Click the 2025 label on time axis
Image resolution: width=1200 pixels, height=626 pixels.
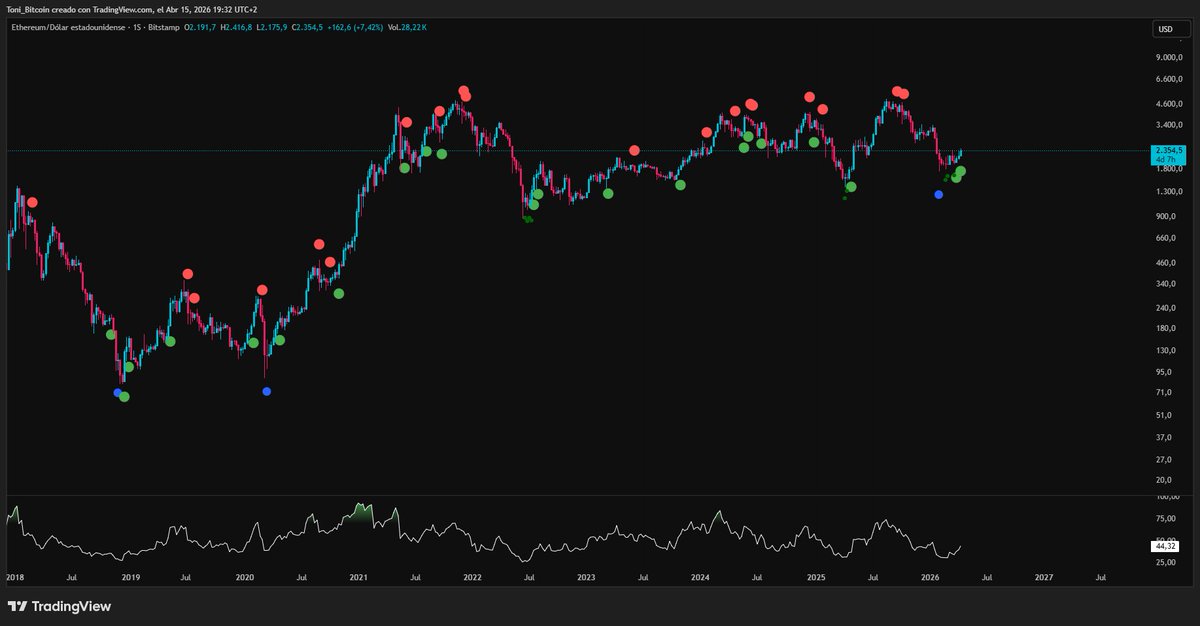tap(815, 577)
